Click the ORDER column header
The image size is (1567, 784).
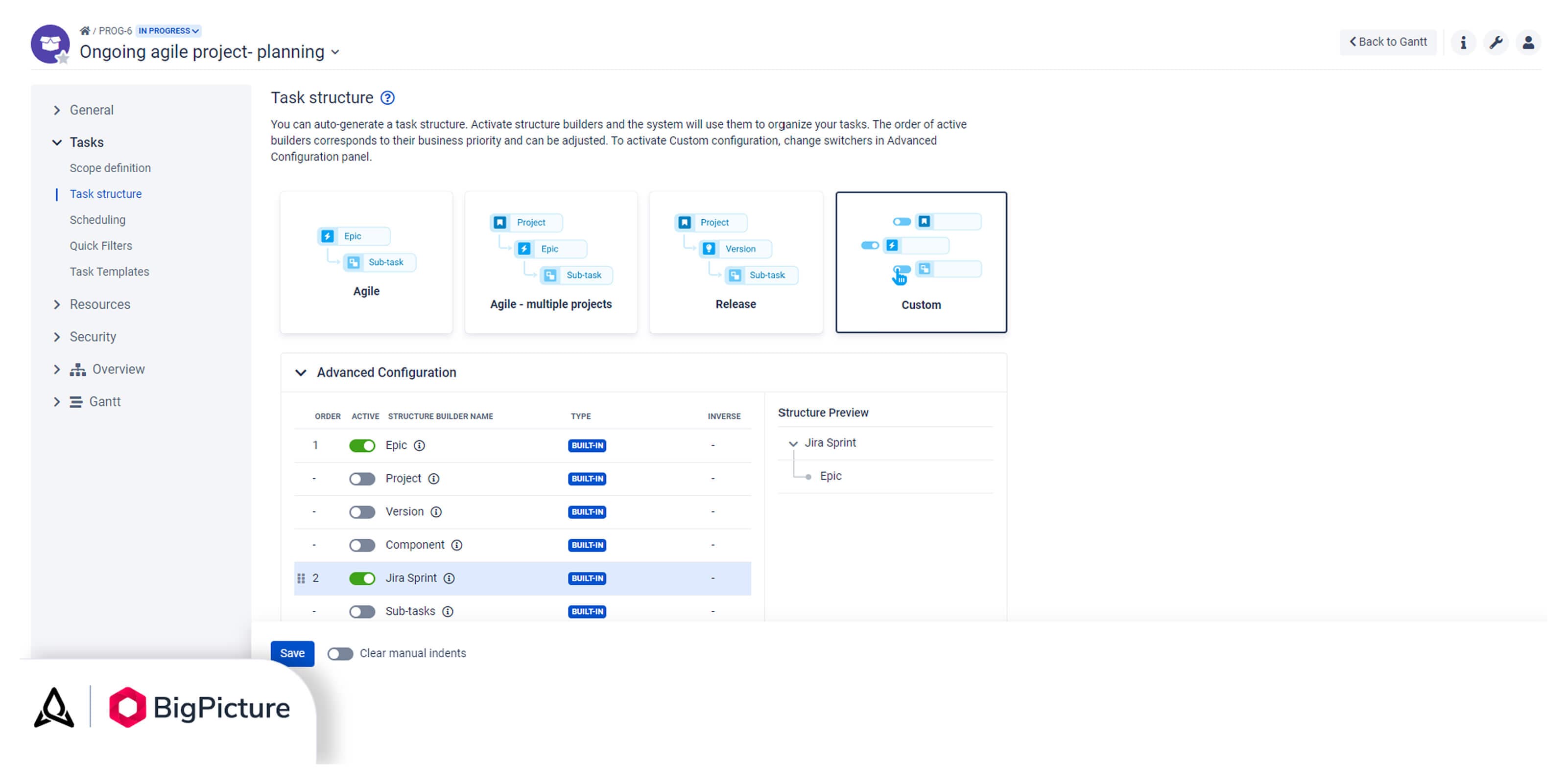(x=327, y=416)
